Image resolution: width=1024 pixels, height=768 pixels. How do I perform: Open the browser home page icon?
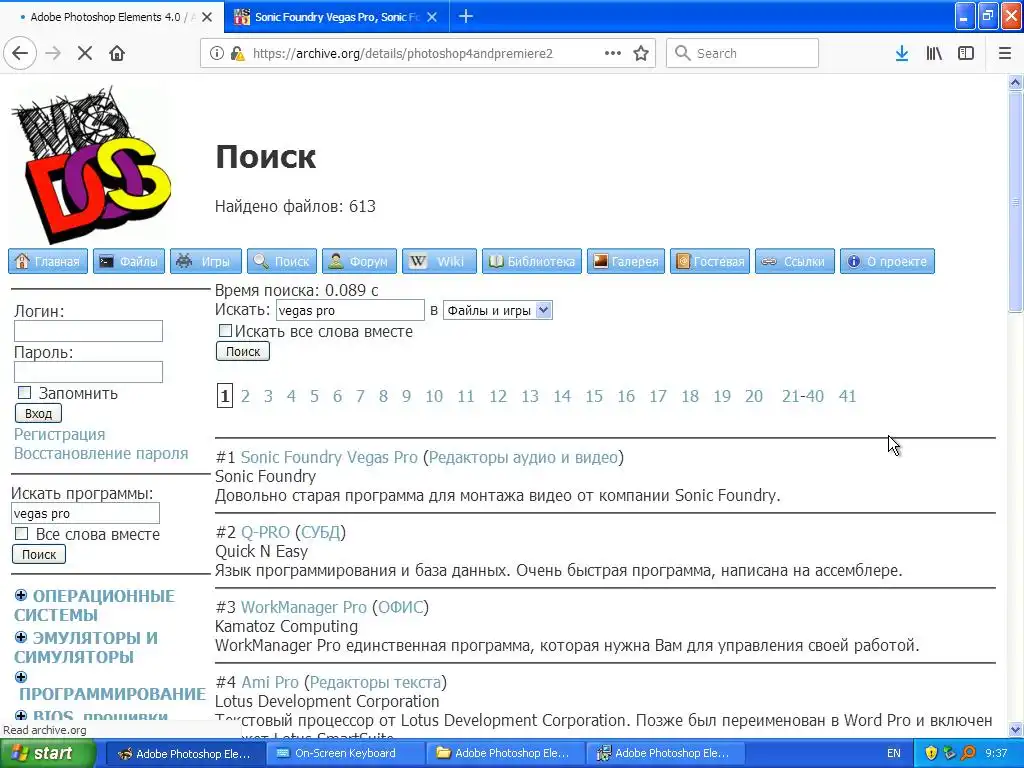point(117,54)
